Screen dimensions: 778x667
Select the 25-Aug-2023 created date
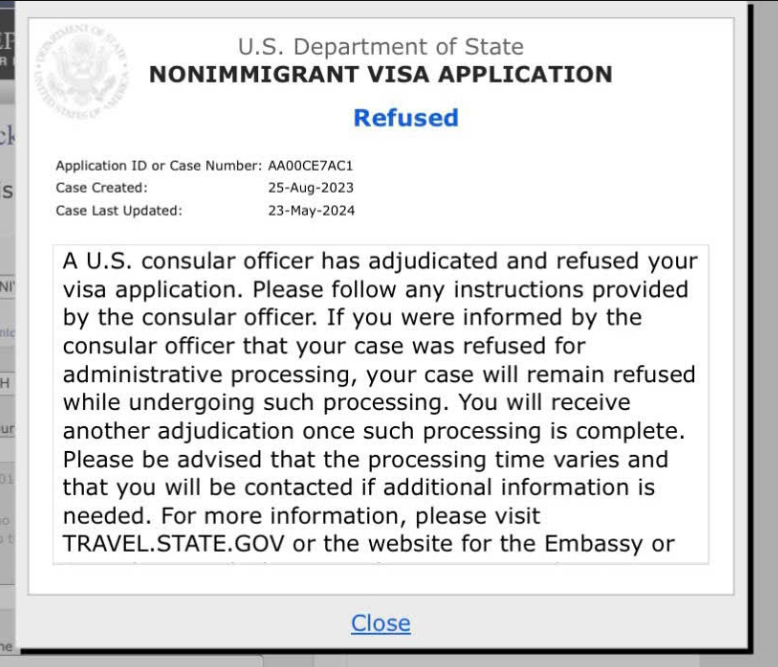(311, 188)
